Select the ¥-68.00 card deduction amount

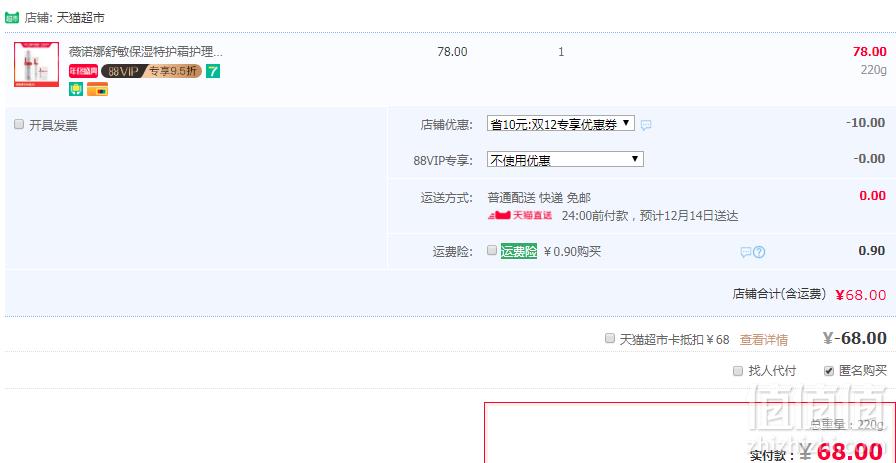tap(854, 338)
